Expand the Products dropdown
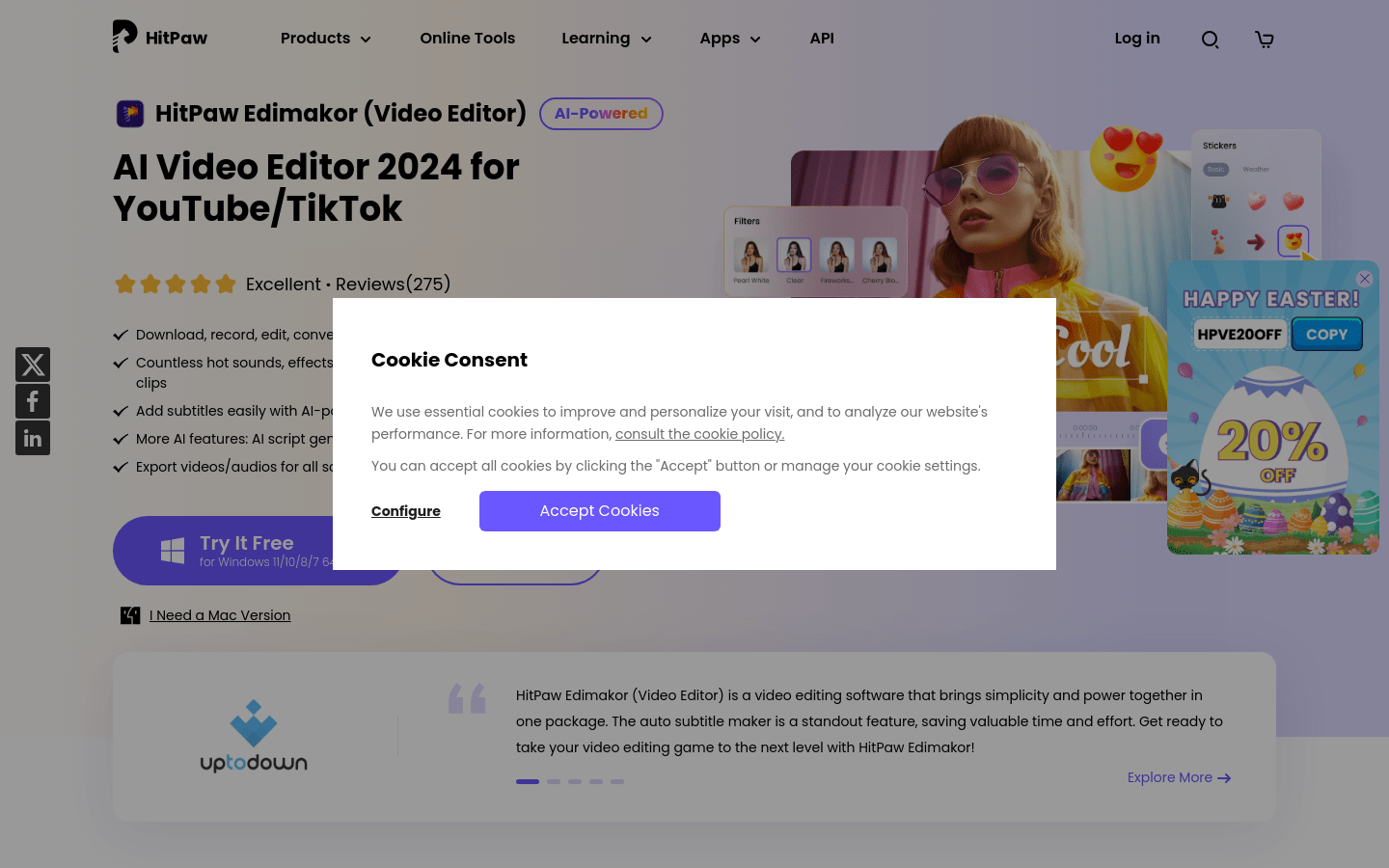 [326, 39]
